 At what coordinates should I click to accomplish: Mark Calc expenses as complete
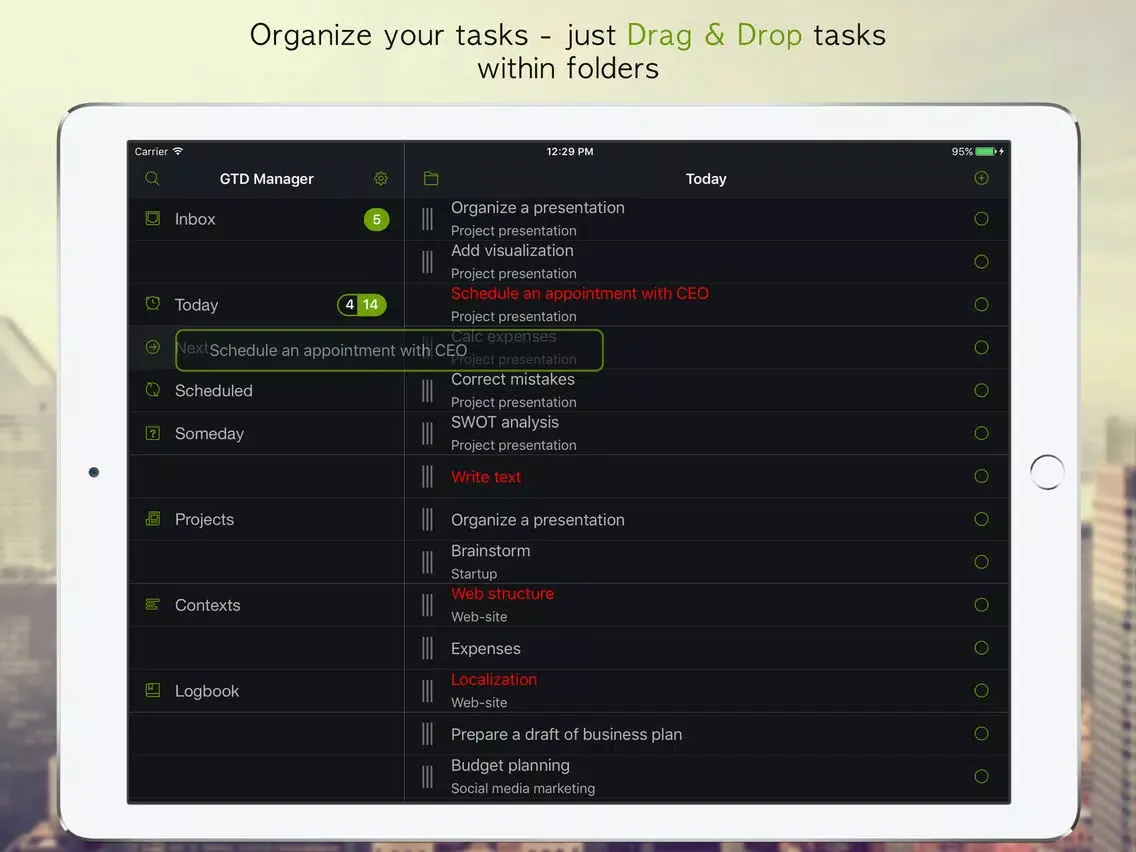pos(982,347)
